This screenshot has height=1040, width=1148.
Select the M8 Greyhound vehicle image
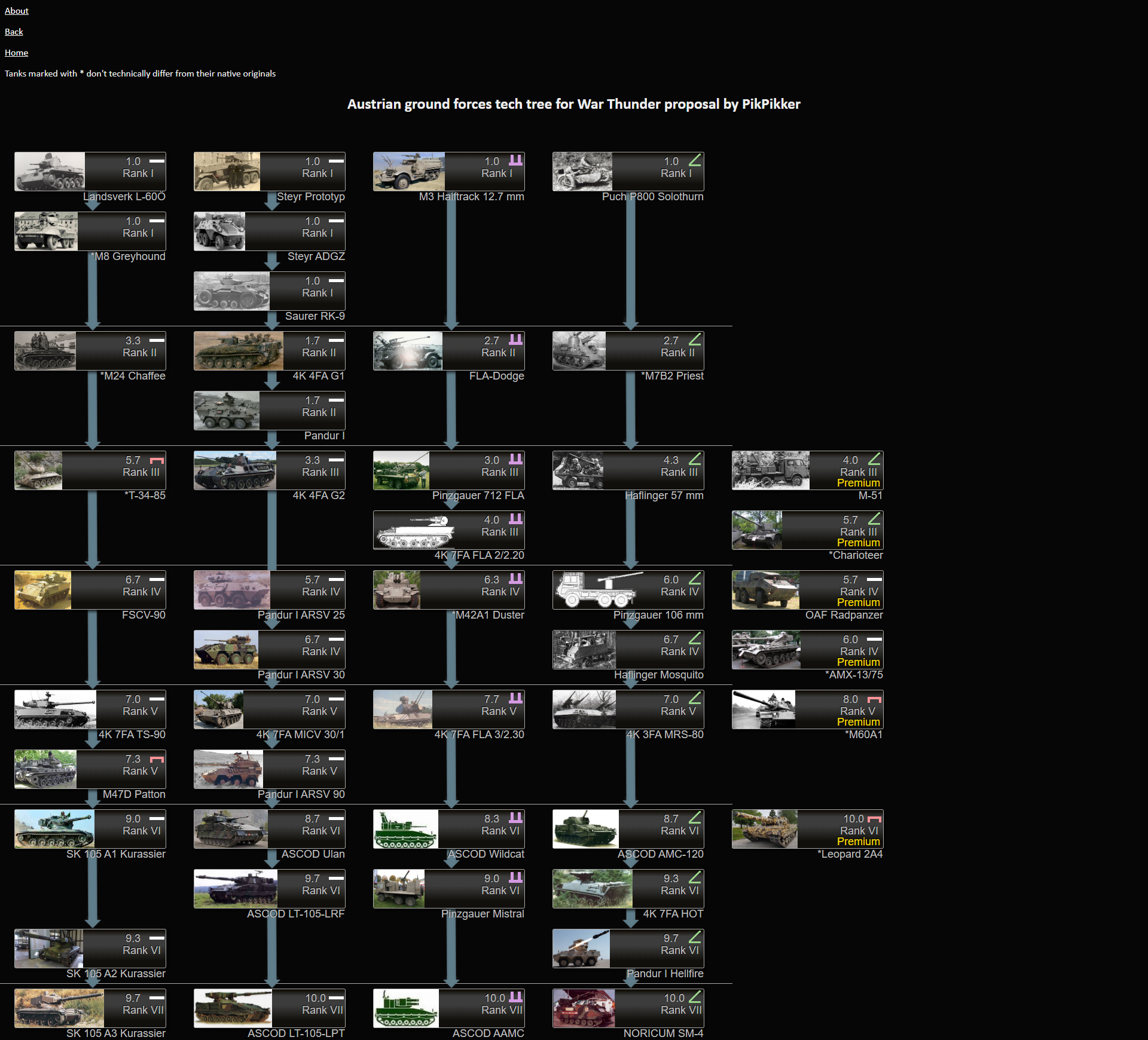tap(46, 231)
